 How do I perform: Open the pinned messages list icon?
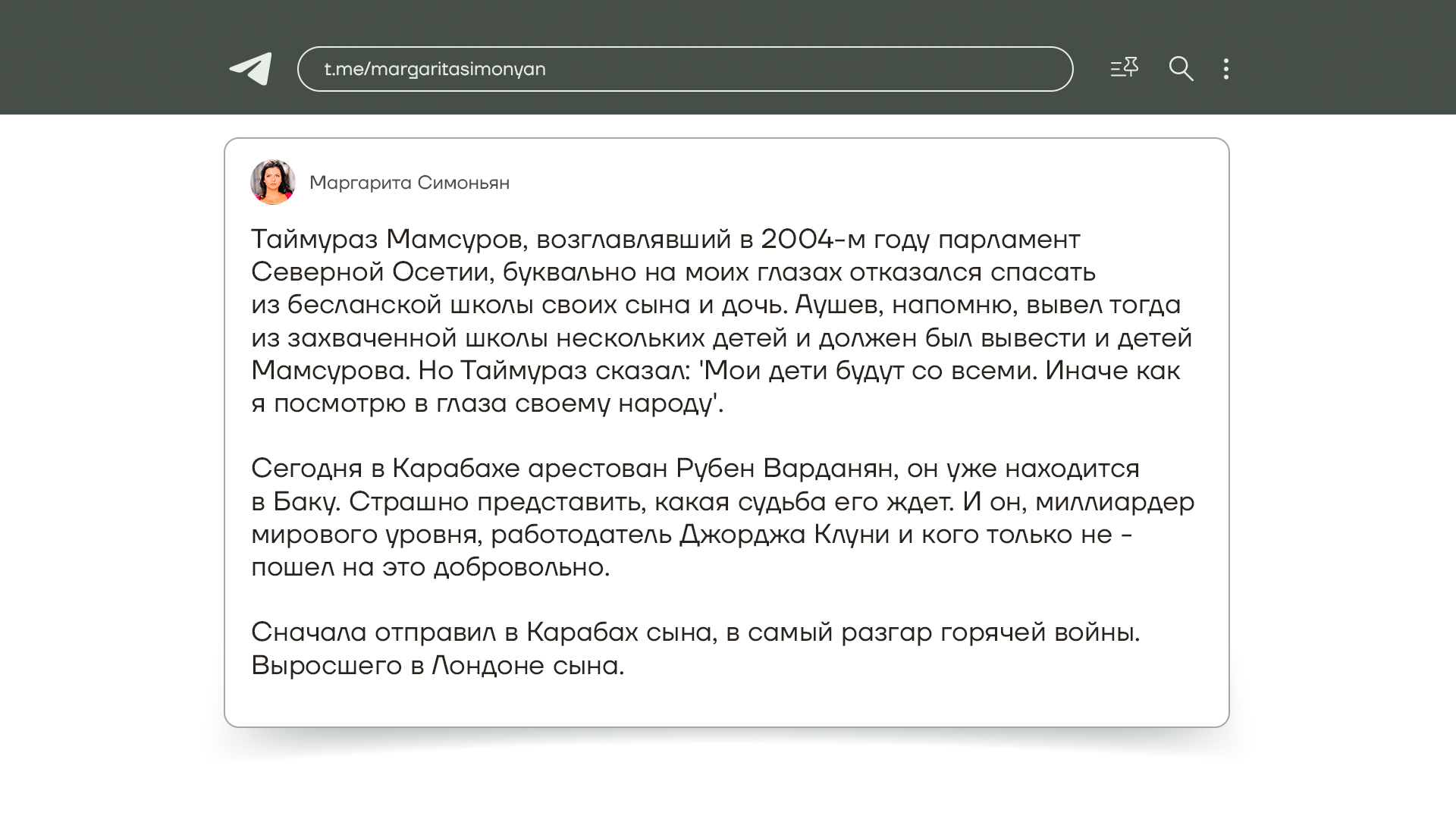click(x=1124, y=68)
